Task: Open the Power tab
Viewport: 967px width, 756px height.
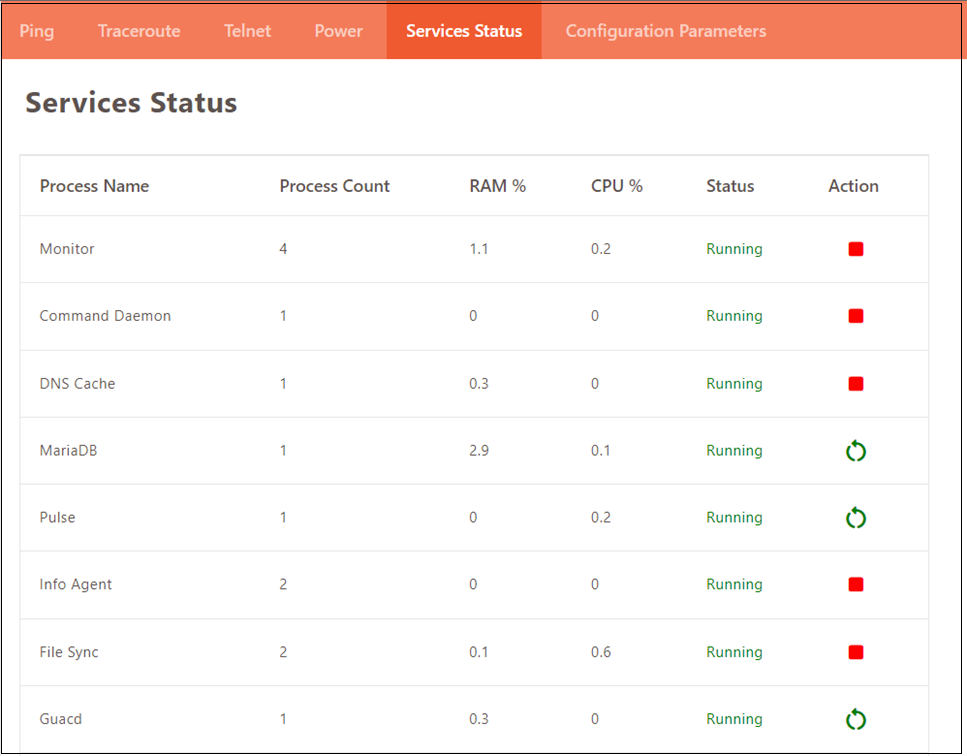Action: point(339,31)
